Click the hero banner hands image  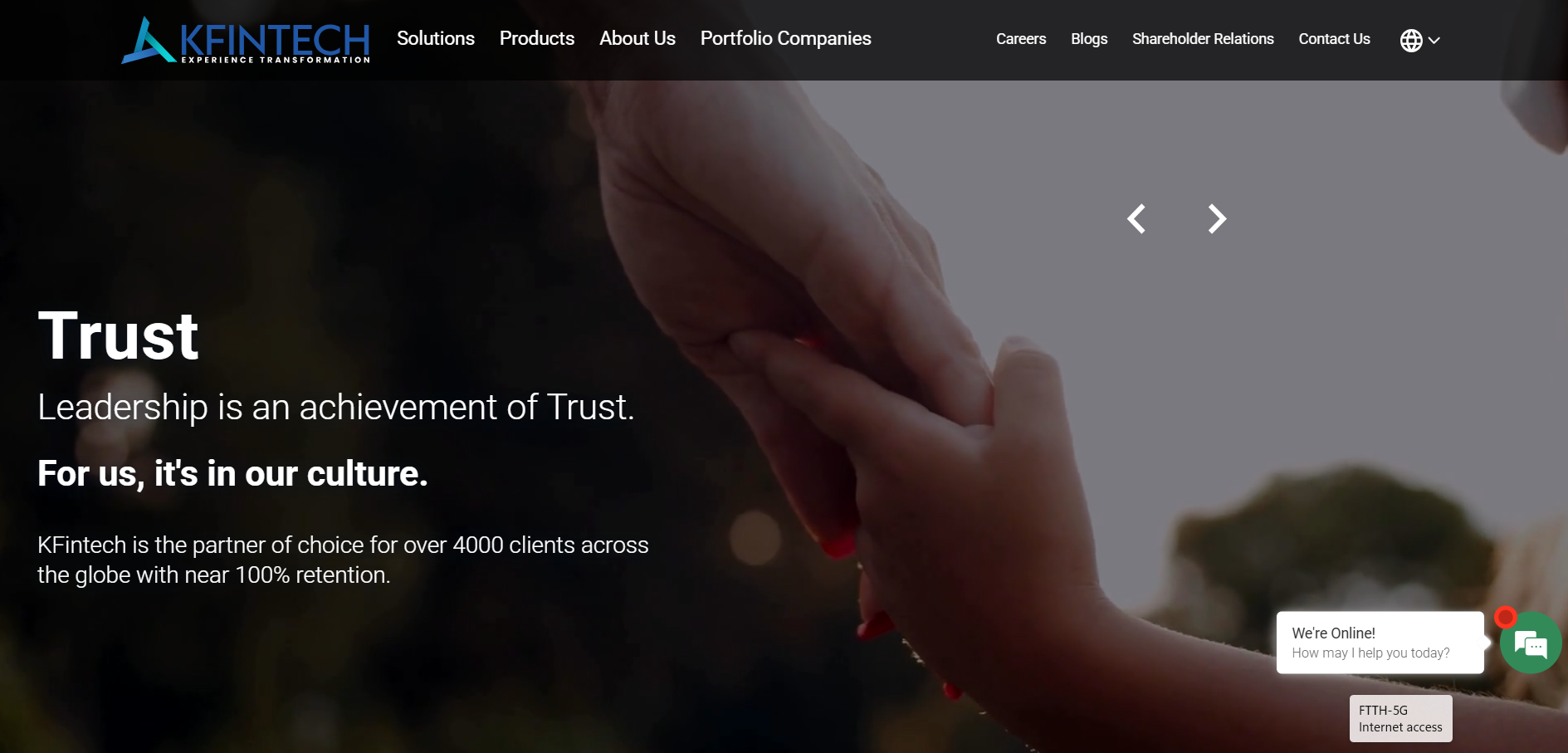(996, 415)
